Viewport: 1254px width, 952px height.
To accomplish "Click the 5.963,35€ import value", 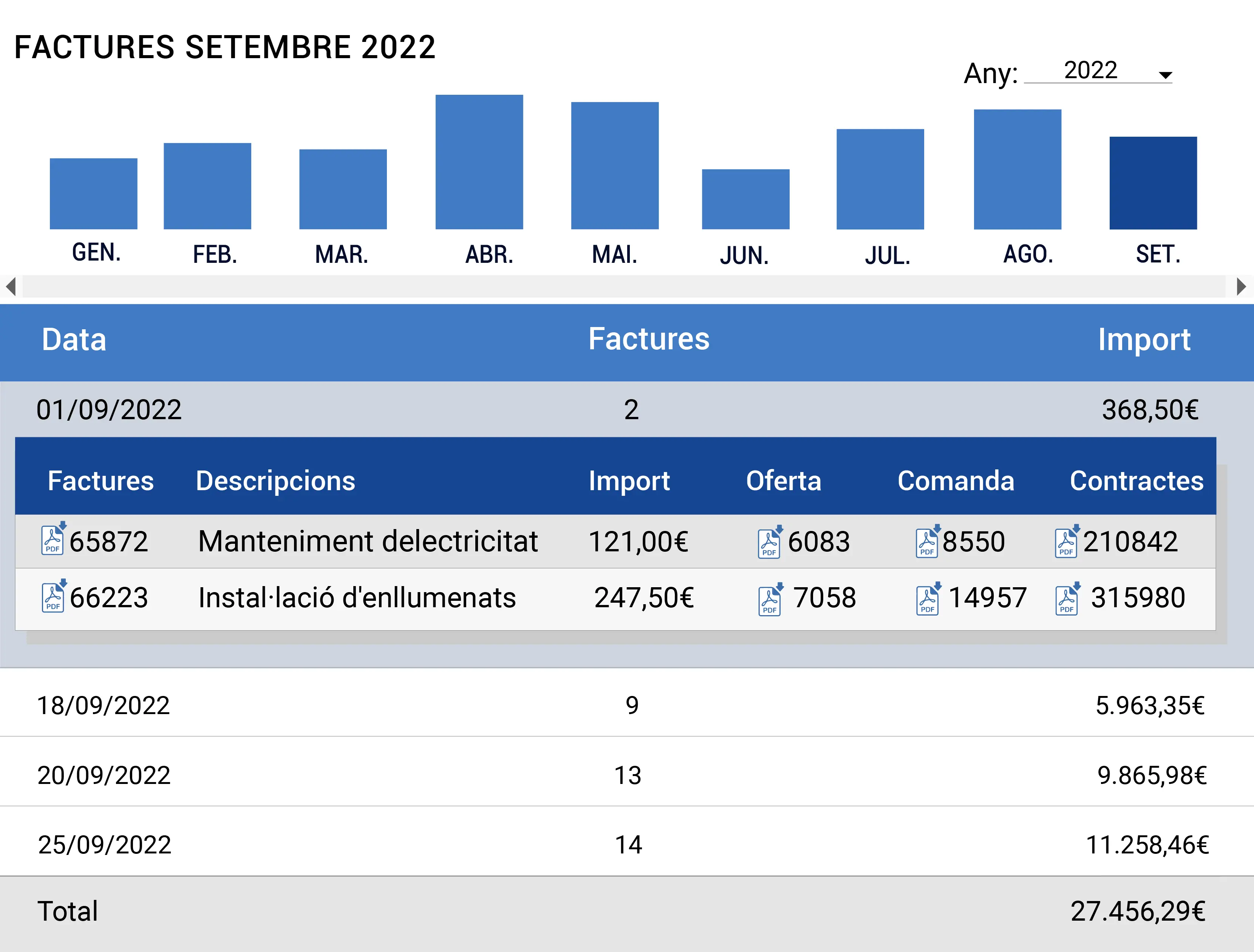I will [1150, 705].
